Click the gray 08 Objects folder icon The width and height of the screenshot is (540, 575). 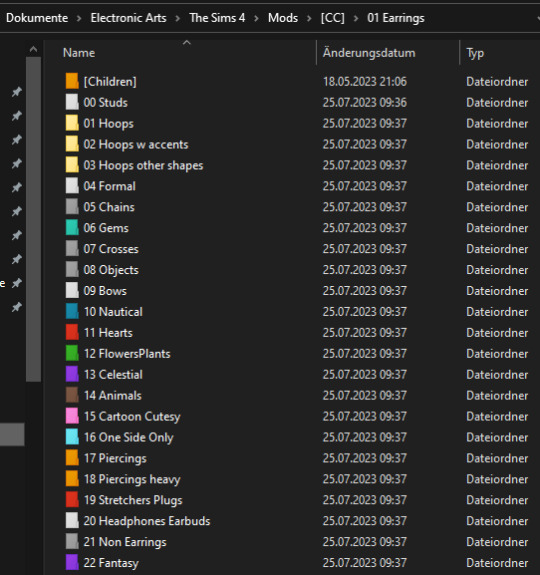72,269
